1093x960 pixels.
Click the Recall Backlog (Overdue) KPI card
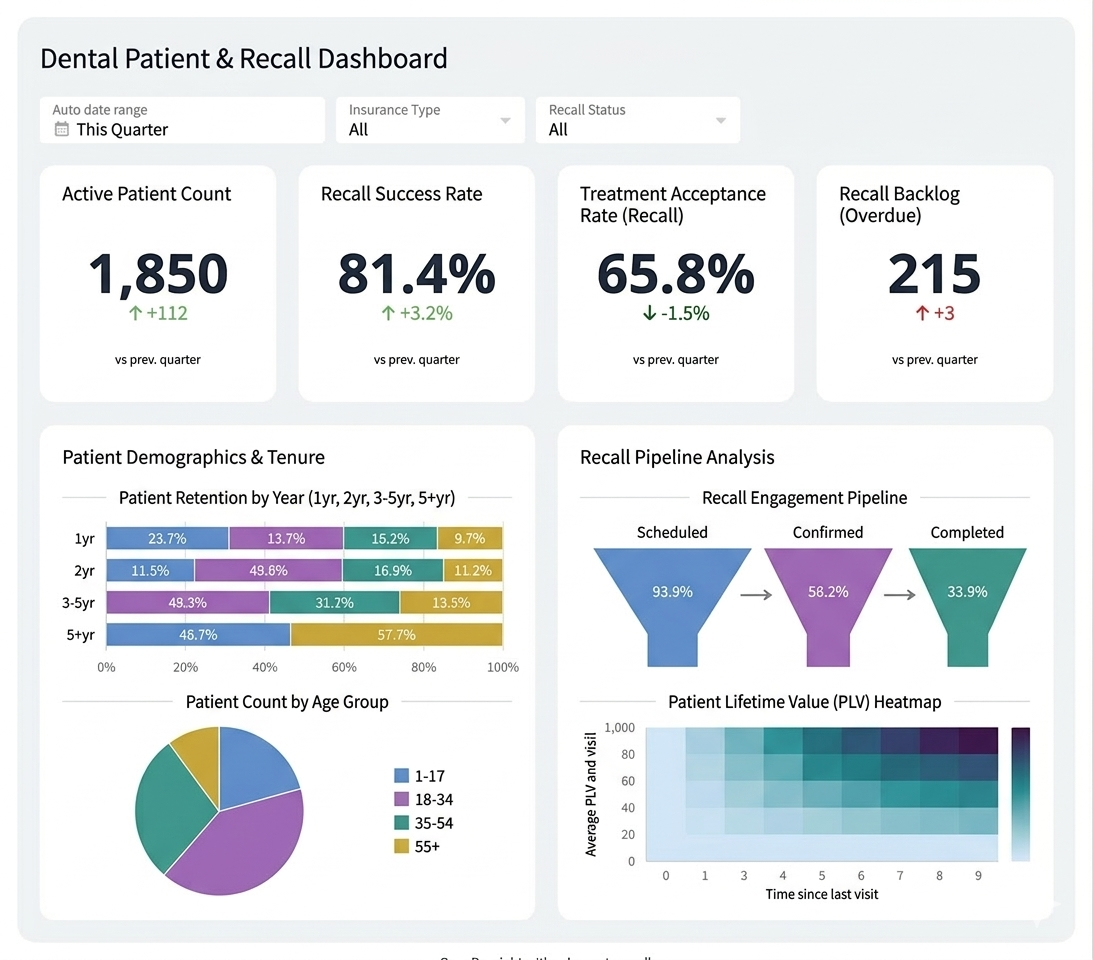(x=934, y=283)
